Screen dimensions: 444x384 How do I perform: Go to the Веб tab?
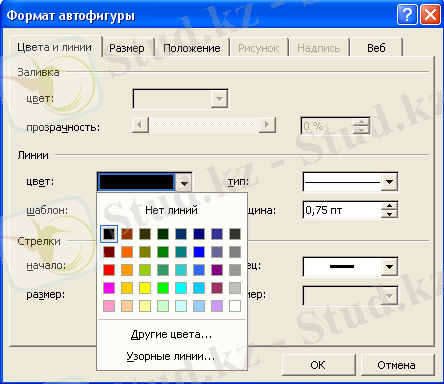(x=376, y=48)
